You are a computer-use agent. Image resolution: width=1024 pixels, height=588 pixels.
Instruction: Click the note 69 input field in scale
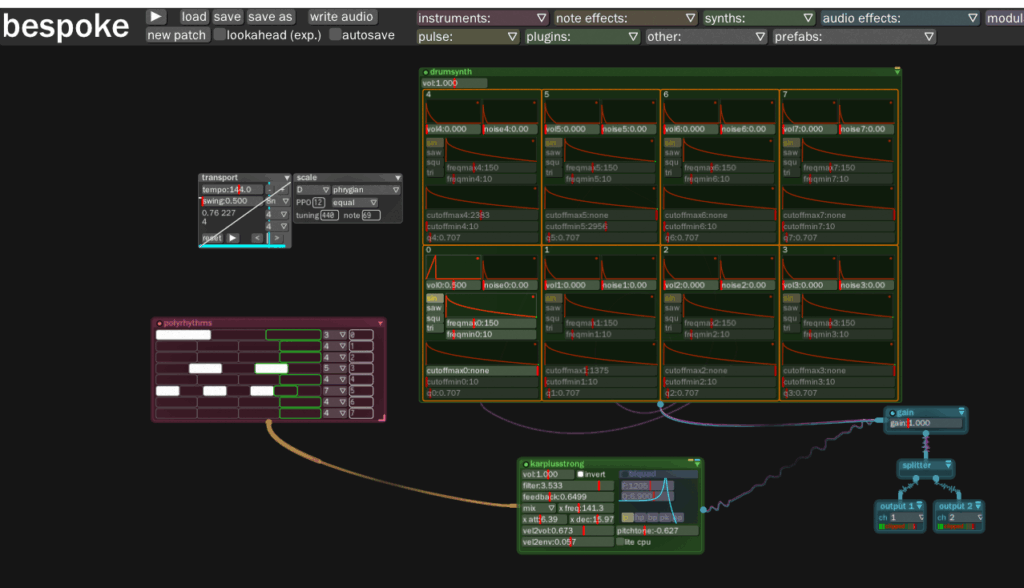pyautogui.click(x=371, y=215)
